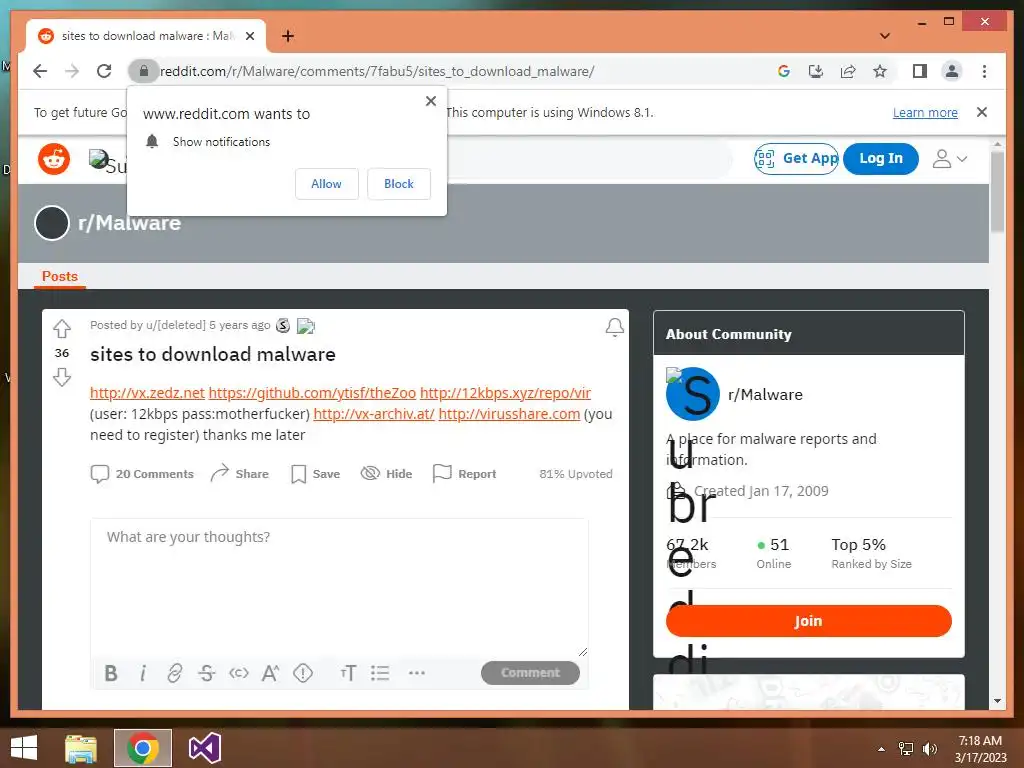Block Reddit notifications
Viewport: 1024px width, 768px height.
point(398,184)
